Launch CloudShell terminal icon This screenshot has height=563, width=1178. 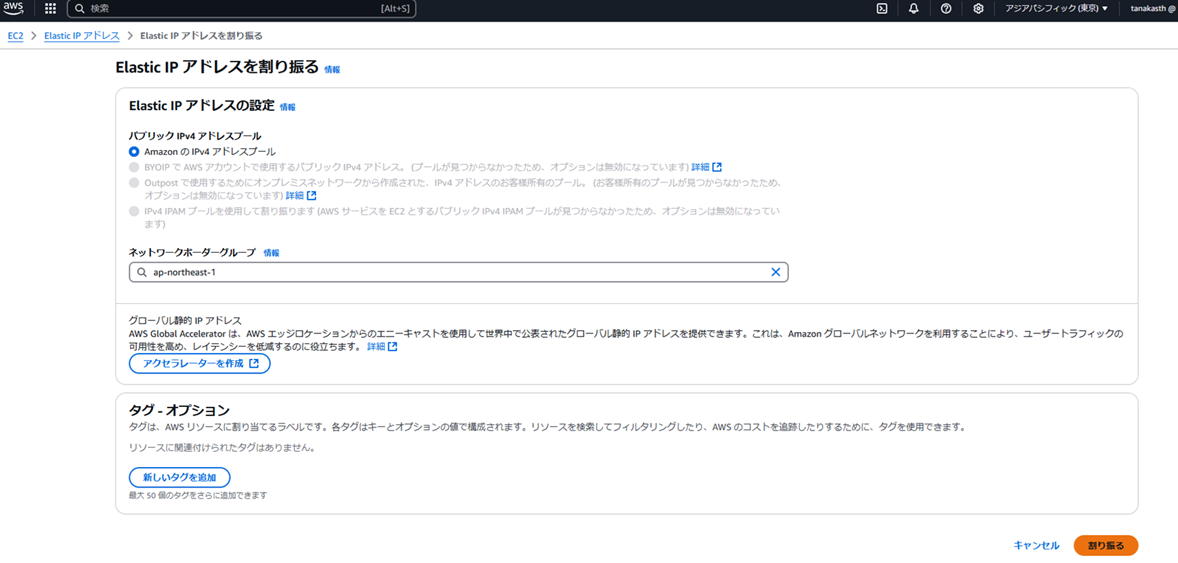coord(882,9)
